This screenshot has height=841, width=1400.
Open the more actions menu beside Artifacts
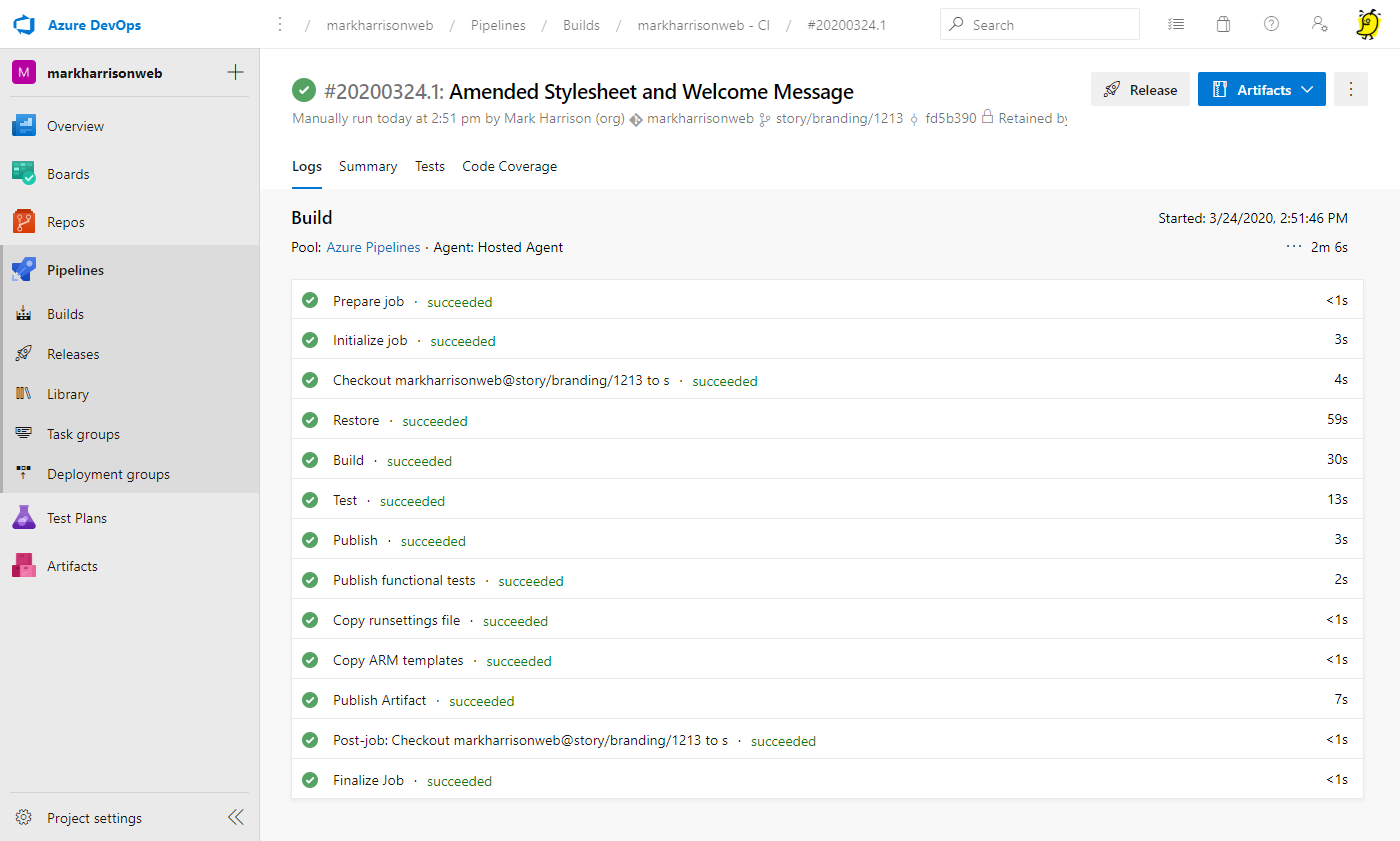[1350, 89]
